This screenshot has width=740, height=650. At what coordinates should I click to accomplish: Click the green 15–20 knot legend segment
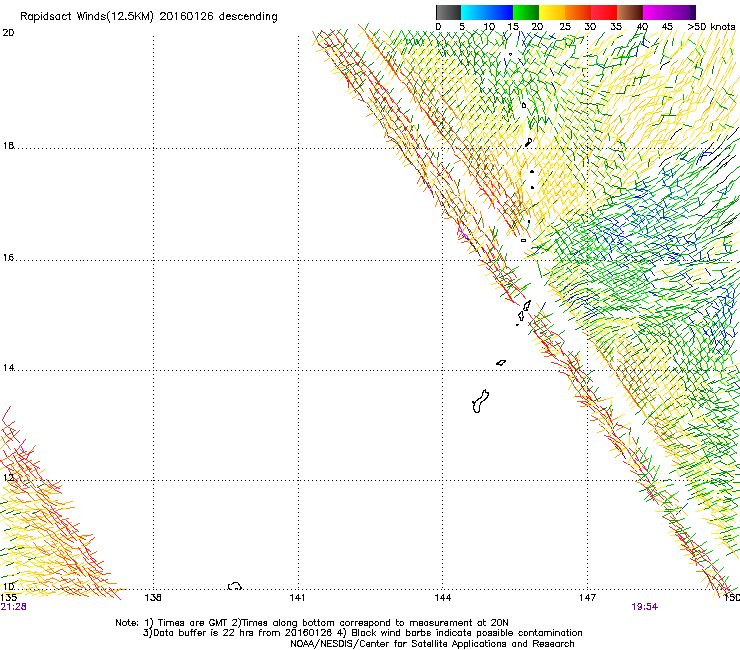coord(526,12)
